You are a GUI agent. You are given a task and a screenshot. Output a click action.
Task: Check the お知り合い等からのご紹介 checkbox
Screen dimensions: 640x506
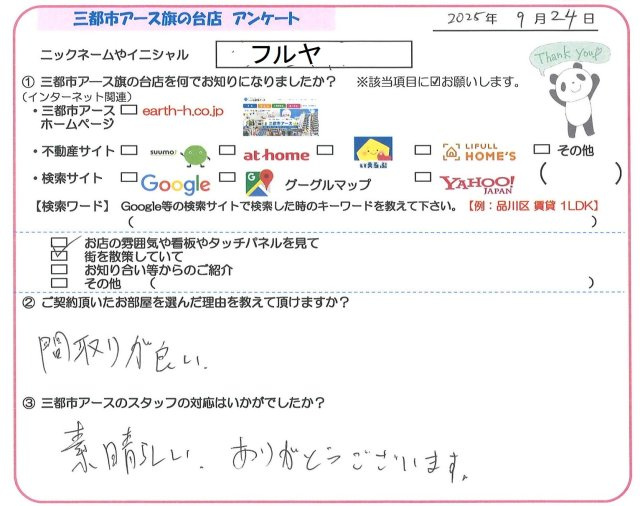[x=59, y=270]
